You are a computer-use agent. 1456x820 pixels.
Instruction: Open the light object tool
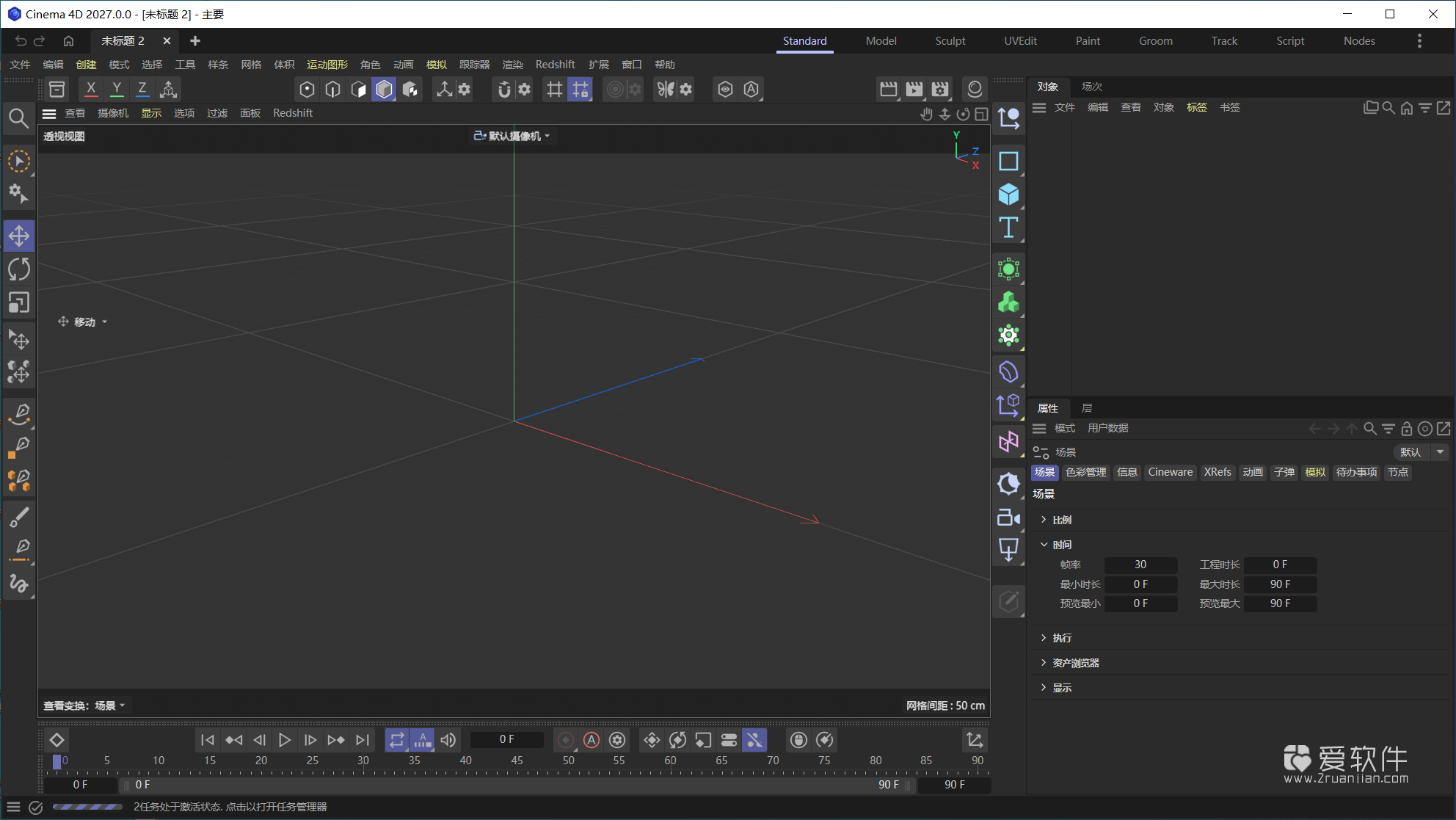(1008, 483)
